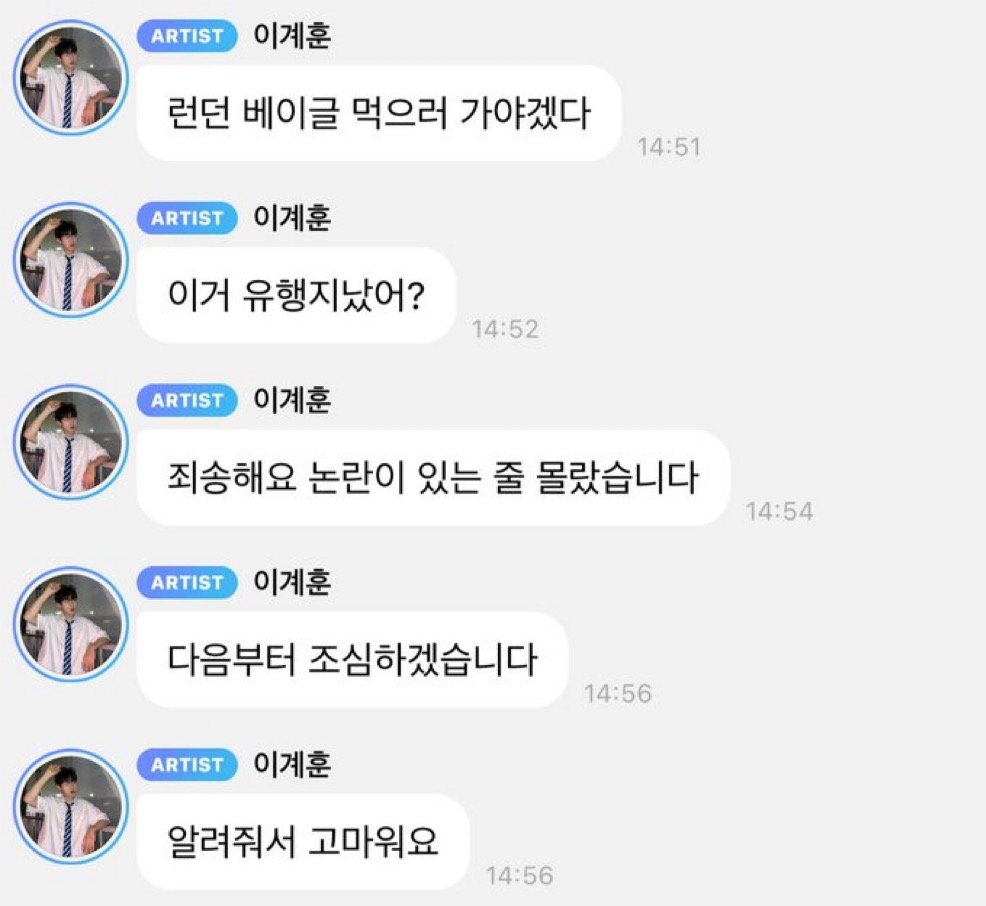Screen dimensions: 986x906
Task: Click ARTIST badge above 알려줘서 고마워요 message
Action: coord(187,765)
